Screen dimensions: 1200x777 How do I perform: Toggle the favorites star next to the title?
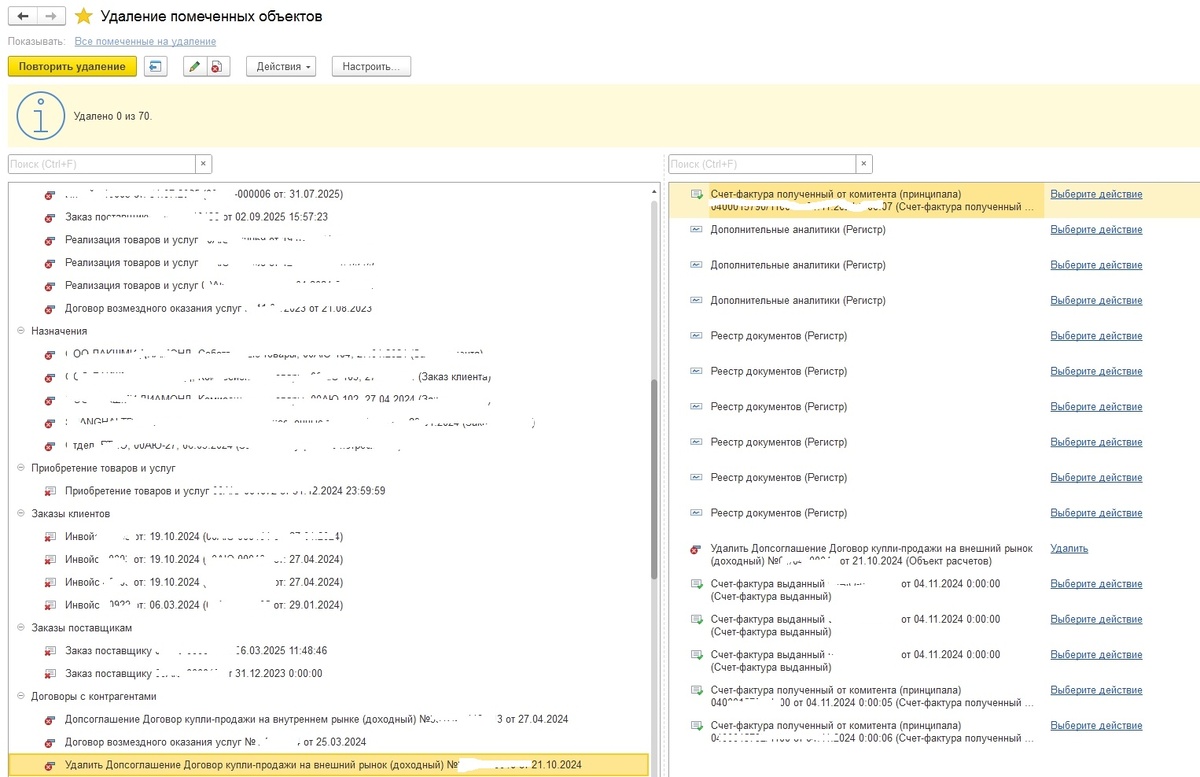pos(85,17)
